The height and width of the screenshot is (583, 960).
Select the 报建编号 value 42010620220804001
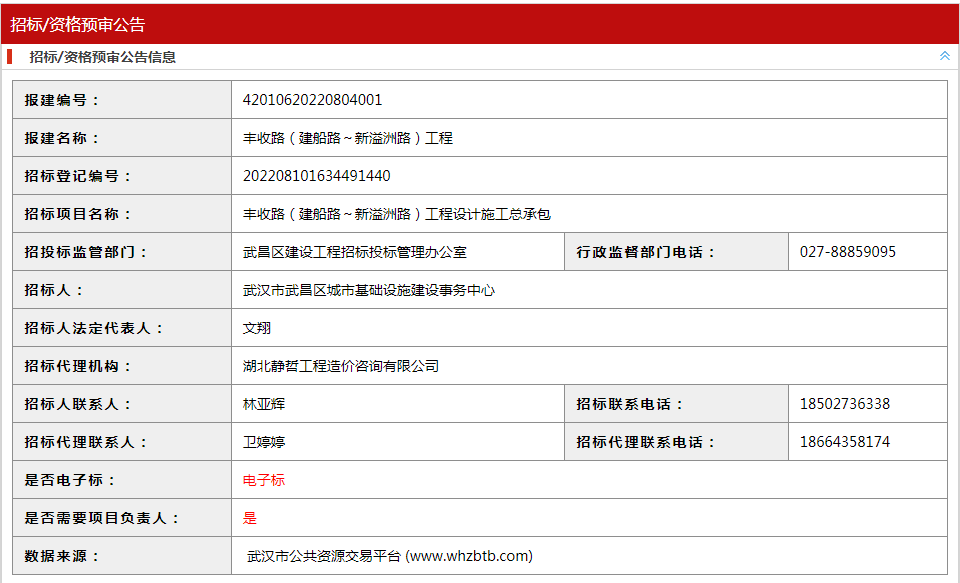(x=312, y=100)
